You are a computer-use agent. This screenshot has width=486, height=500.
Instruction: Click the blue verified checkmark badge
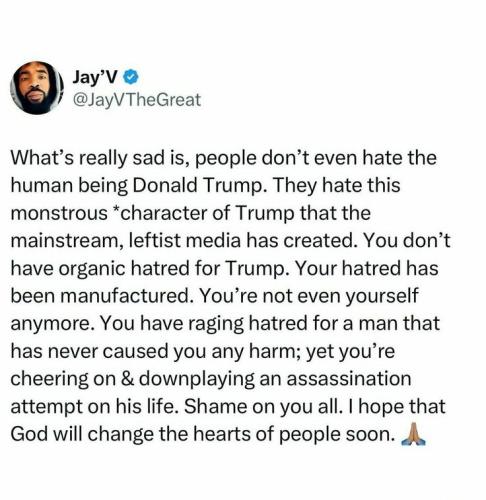click(x=131, y=77)
